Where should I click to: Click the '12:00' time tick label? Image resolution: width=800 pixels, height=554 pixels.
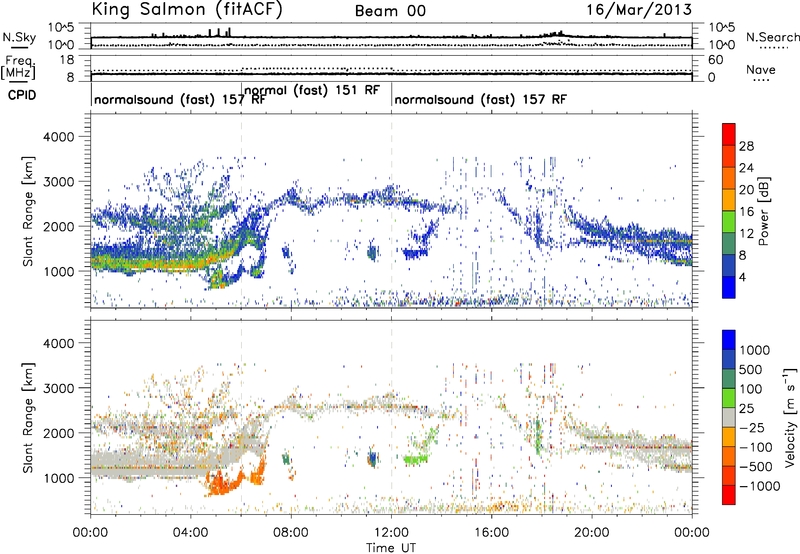coord(391,533)
